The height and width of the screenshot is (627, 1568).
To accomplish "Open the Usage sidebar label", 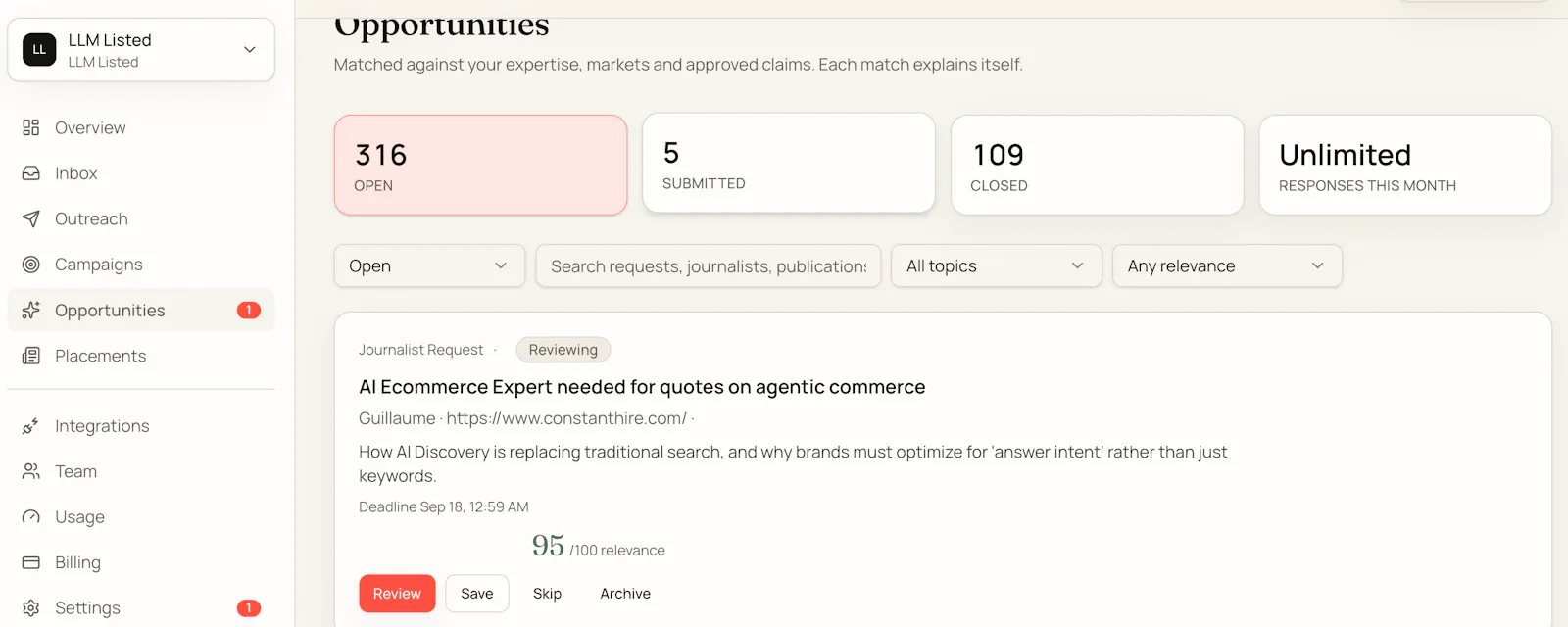I will [79, 517].
